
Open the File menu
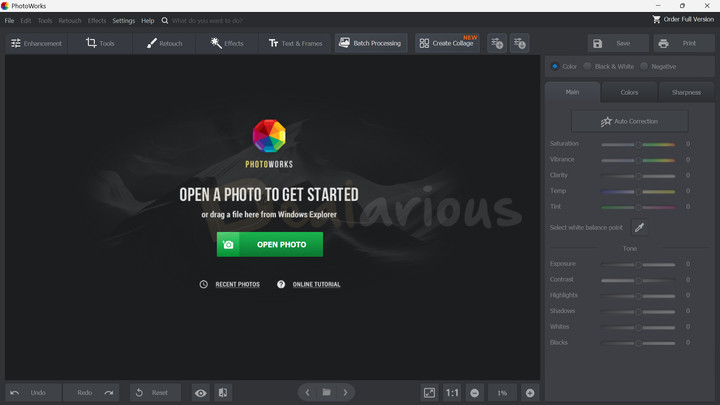click(x=9, y=21)
